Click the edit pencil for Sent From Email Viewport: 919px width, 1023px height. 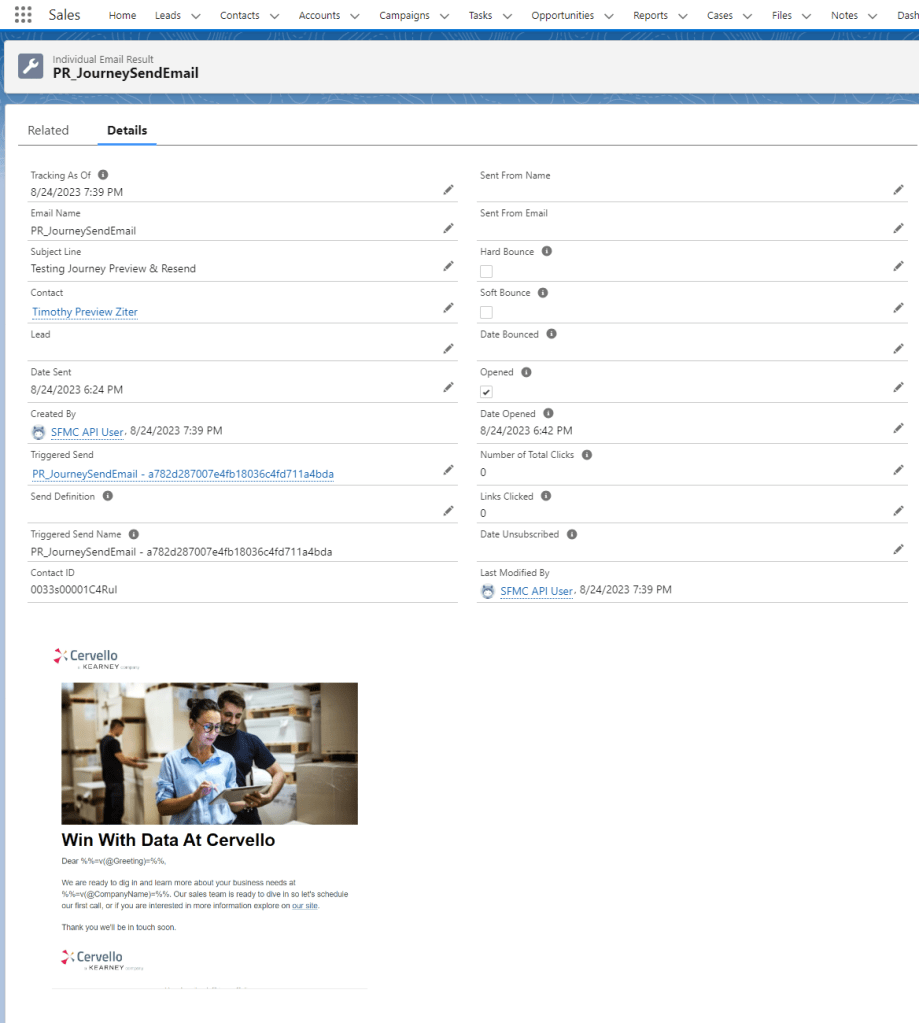(x=898, y=228)
